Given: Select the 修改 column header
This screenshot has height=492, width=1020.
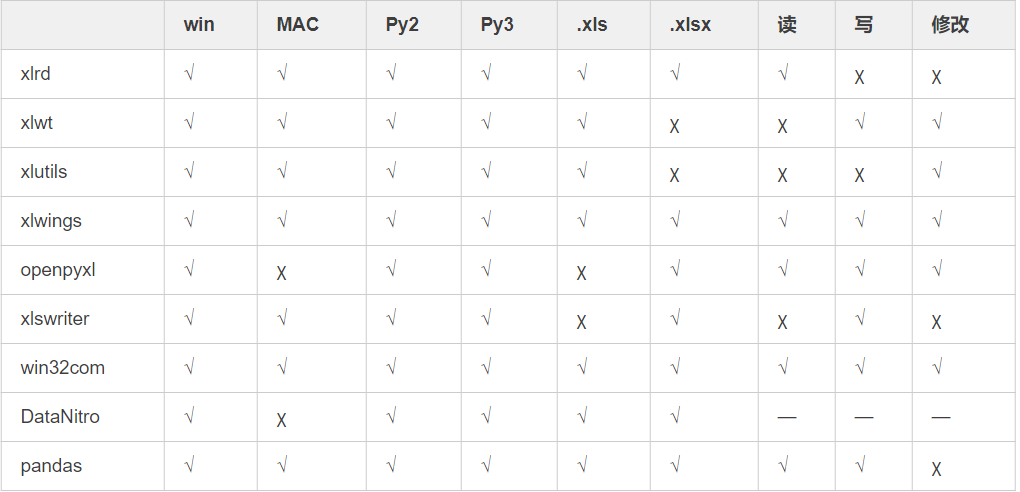Looking at the screenshot, I should tap(950, 25).
